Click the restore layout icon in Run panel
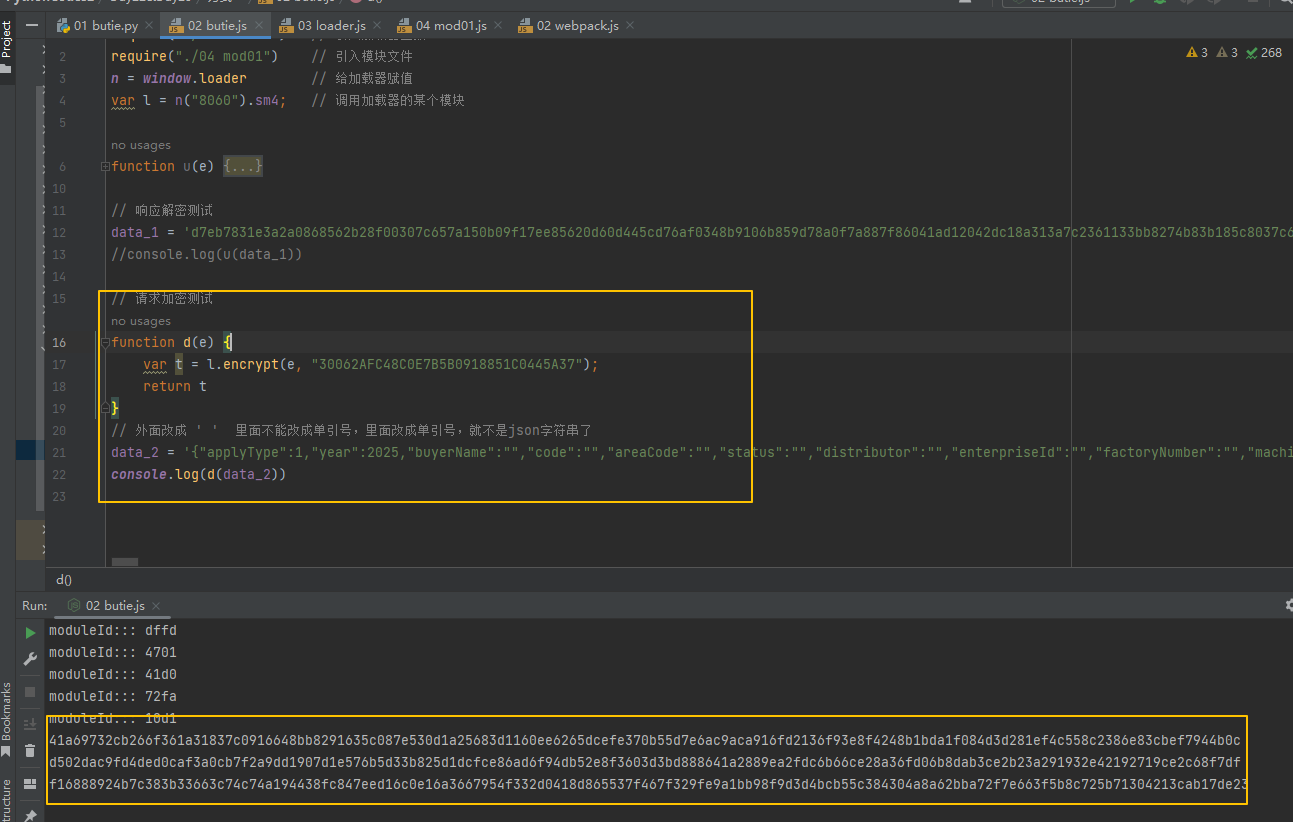The height and width of the screenshot is (822, 1293). [30, 784]
